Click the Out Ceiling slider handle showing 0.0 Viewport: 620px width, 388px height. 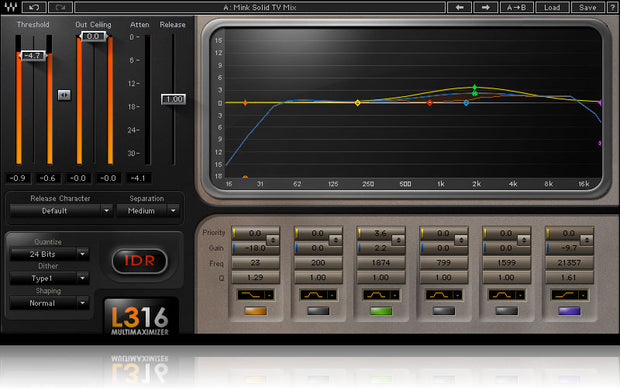[x=93, y=36]
